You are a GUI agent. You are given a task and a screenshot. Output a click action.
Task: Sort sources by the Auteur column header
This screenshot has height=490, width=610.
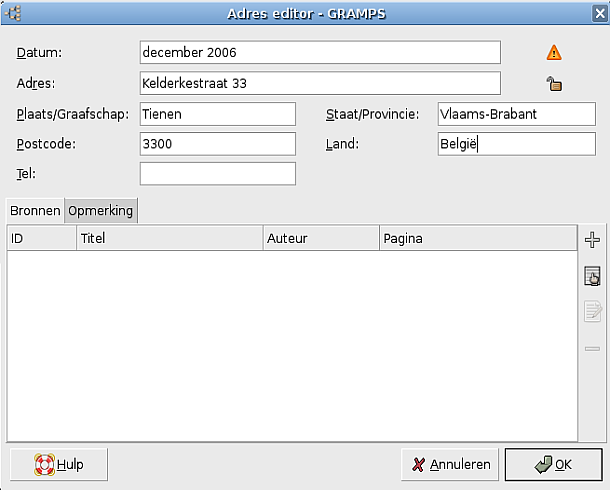(x=320, y=239)
